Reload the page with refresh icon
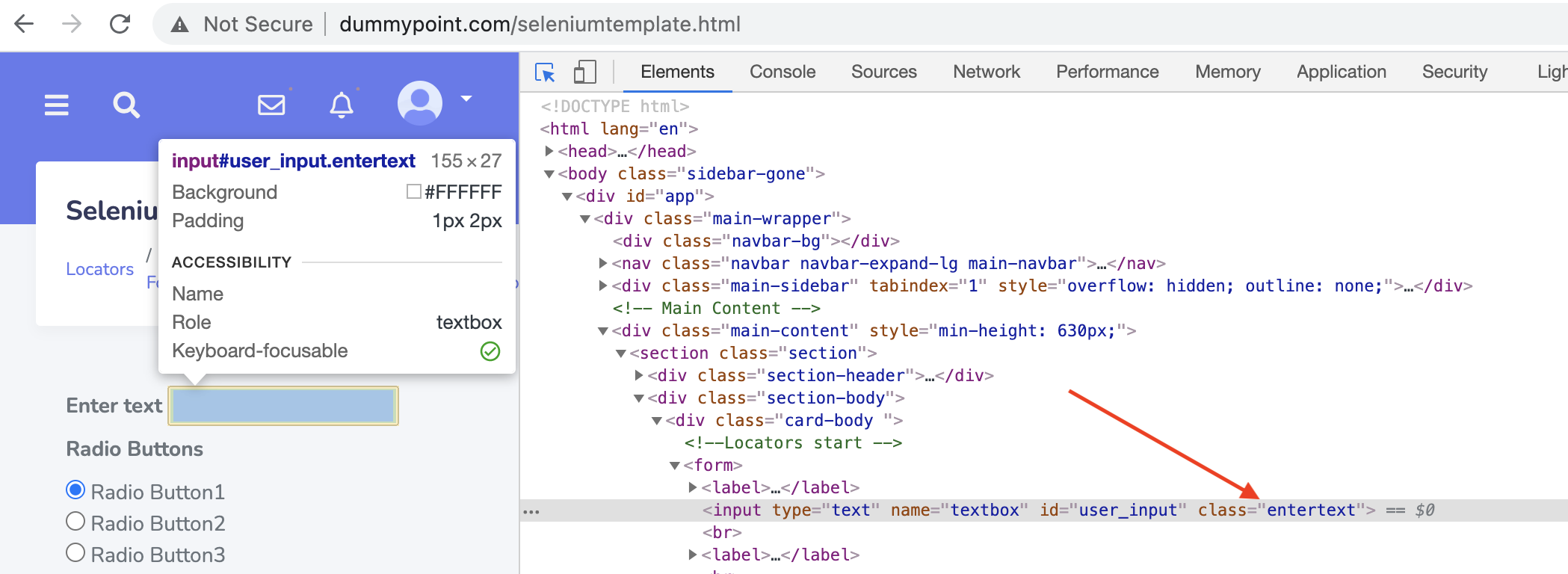 coord(120,24)
